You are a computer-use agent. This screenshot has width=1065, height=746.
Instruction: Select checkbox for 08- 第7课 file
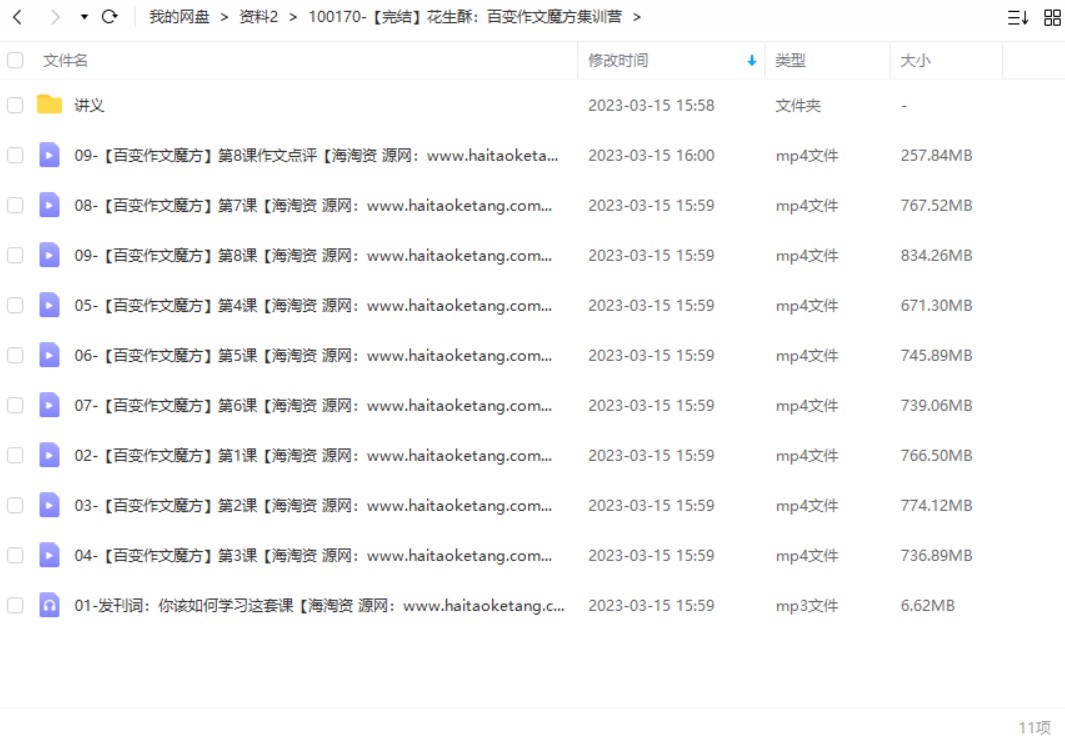coord(15,205)
